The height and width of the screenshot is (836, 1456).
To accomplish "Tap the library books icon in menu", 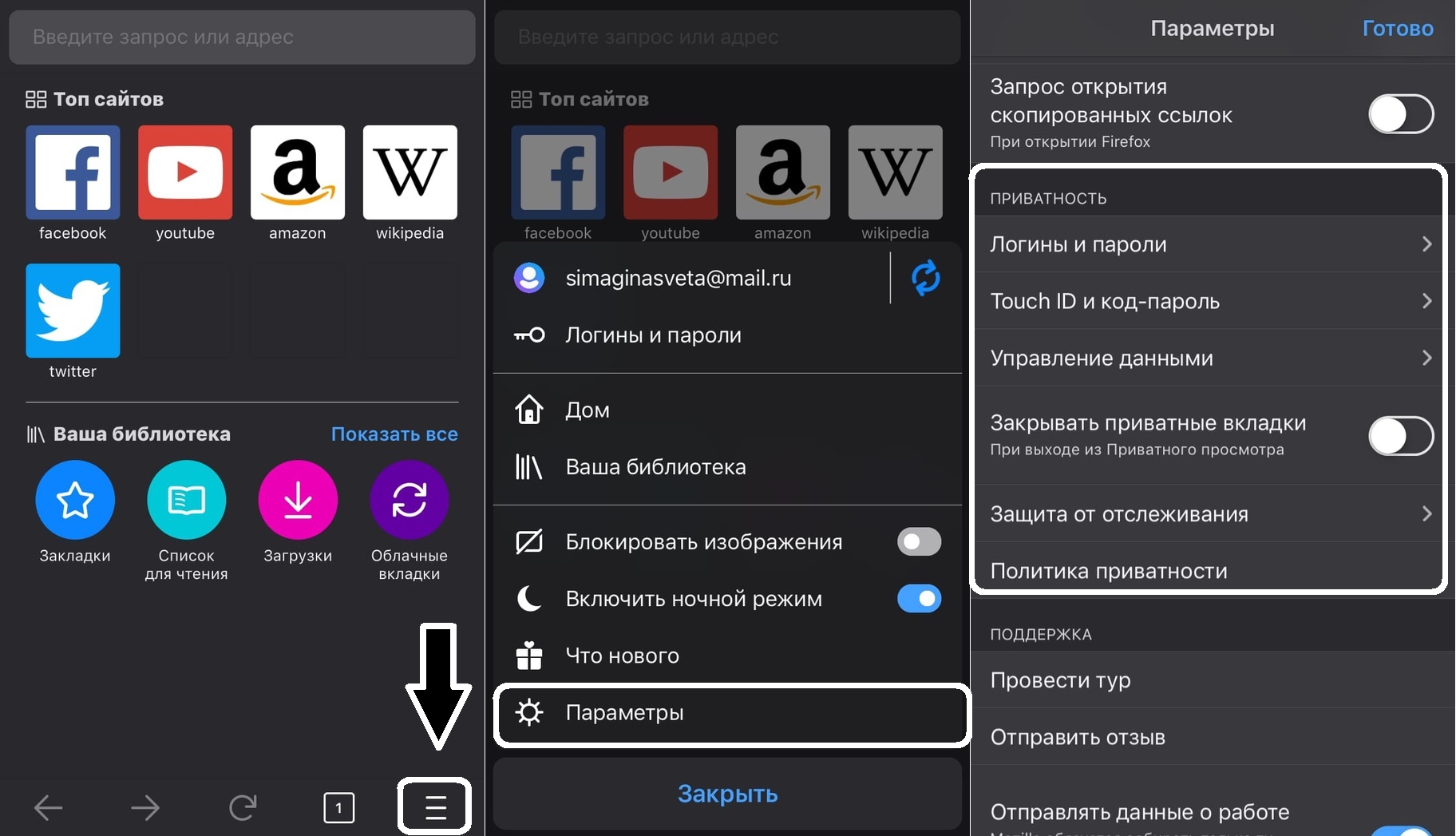I will [529, 467].
